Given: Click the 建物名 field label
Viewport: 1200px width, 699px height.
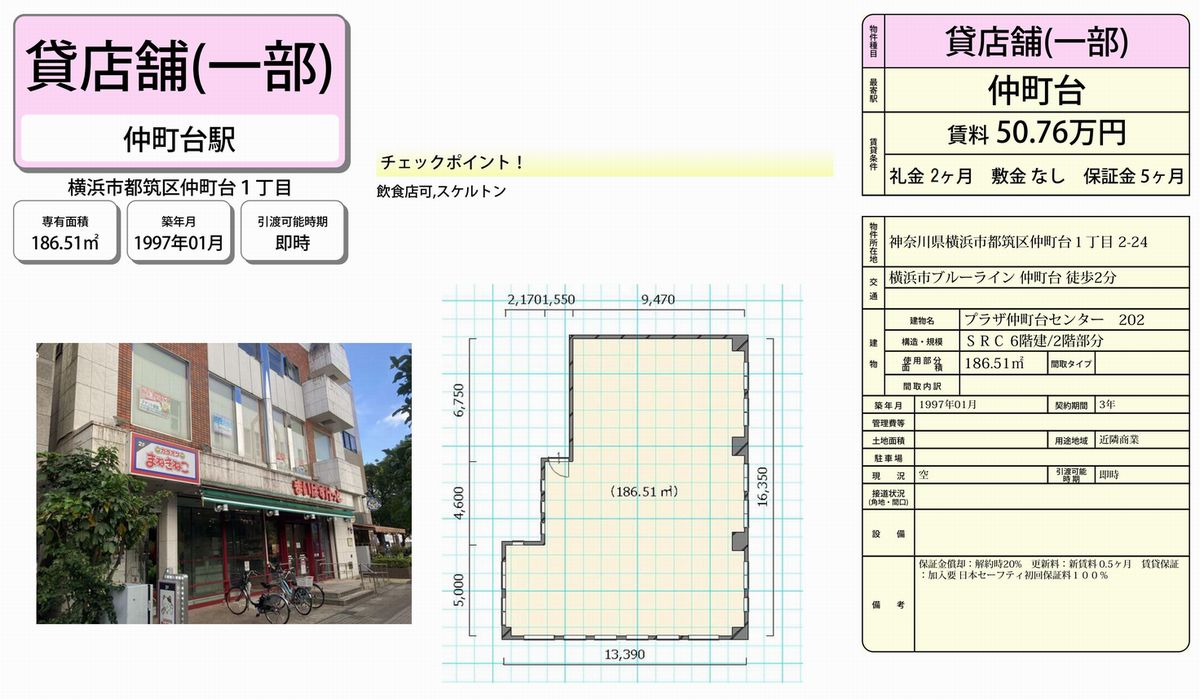Looking at the screenshot, I should 922,321.
